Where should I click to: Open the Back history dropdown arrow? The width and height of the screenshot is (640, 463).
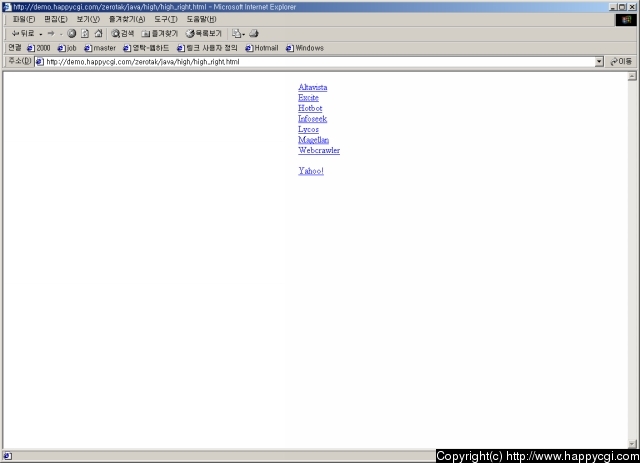click(x=40, y=34)
